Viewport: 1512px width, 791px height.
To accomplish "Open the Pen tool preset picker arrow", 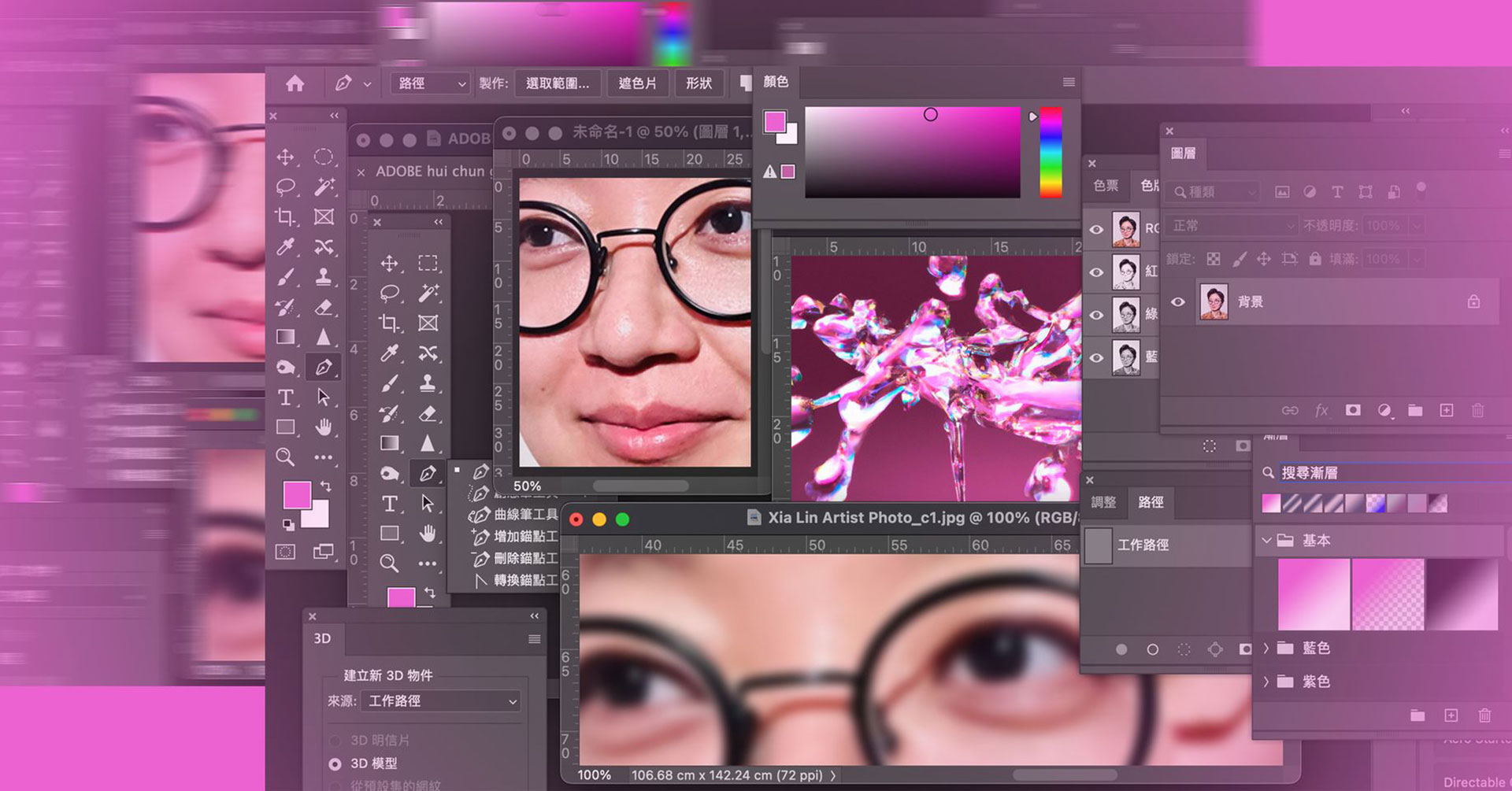I will 367,83.
